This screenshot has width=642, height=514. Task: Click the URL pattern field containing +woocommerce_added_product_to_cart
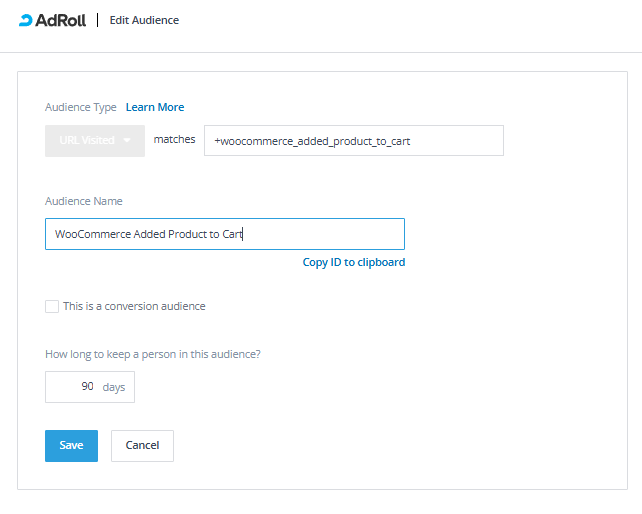[x=353, y=141]
